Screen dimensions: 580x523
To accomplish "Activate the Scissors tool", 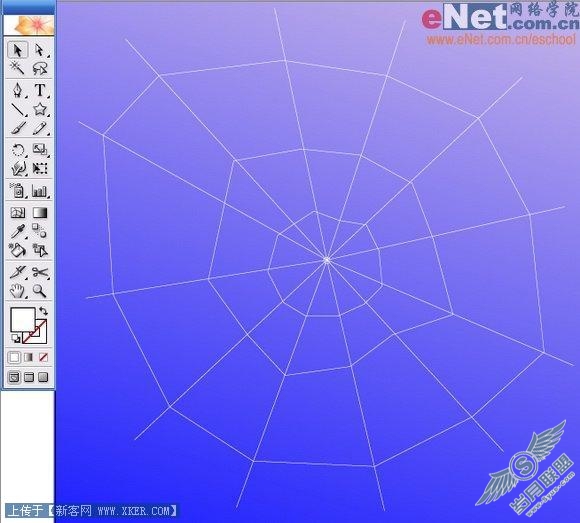I will coord(40,273).
